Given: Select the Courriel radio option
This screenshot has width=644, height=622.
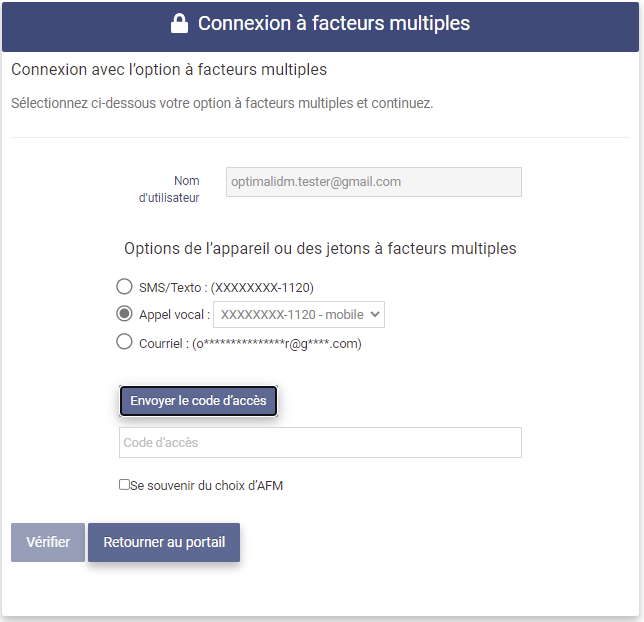Looking at the screenshot, I should [124, 341].
